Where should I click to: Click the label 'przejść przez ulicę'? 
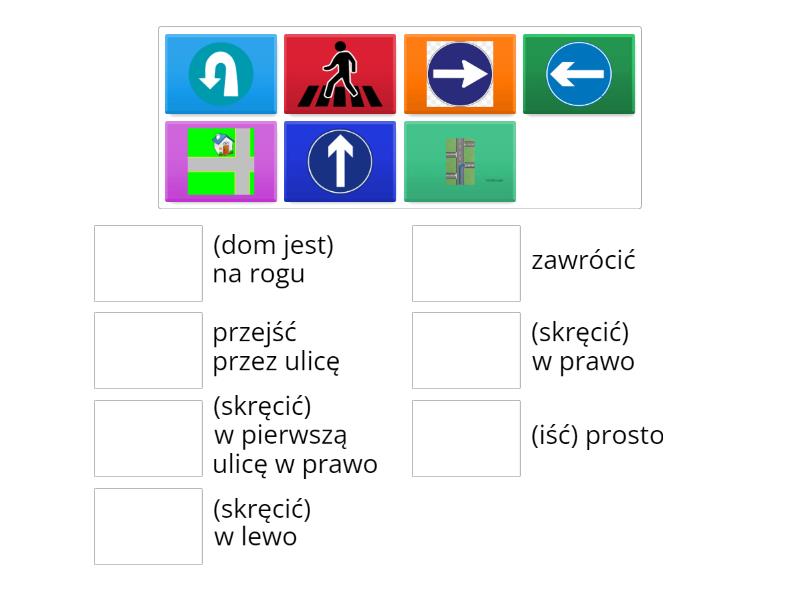[x=276, y=347]
